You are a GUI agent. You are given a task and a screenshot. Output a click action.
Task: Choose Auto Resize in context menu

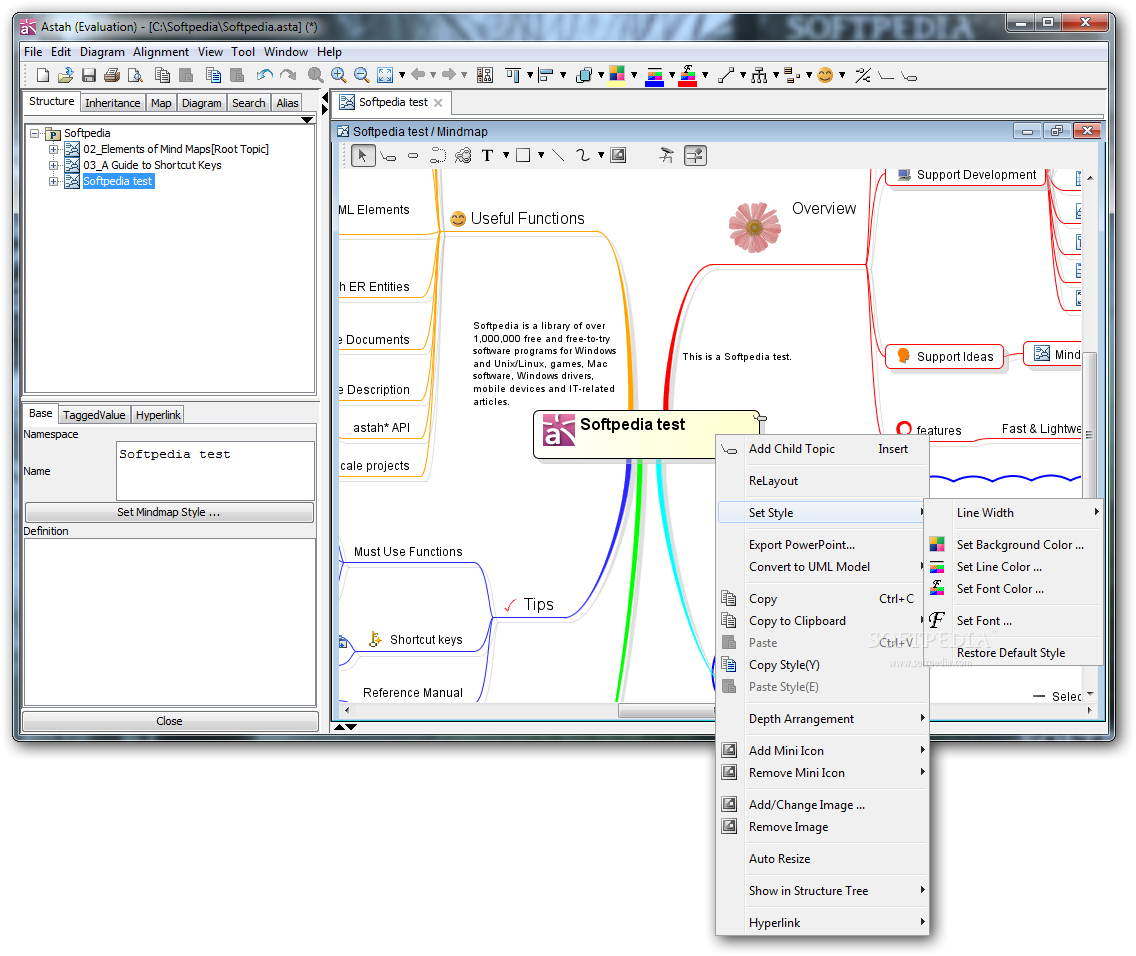tap(822, 859)
